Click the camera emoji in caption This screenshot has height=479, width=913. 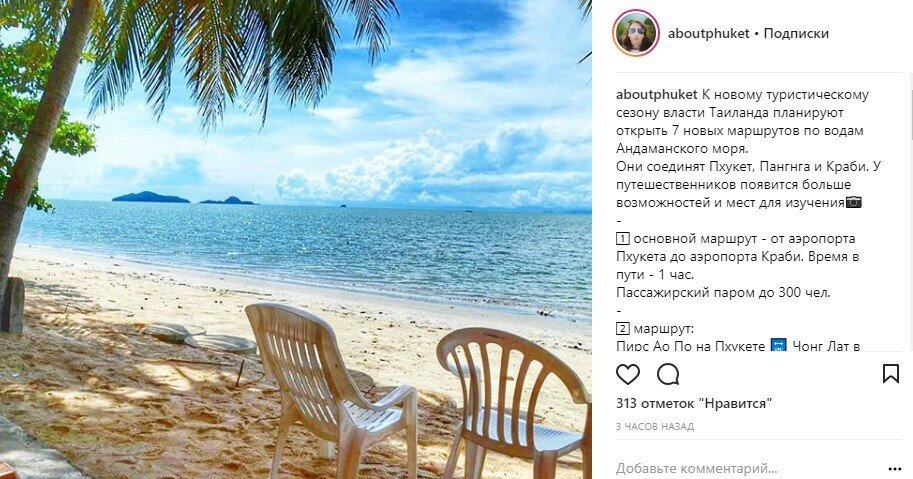click(x=854, y=203)
